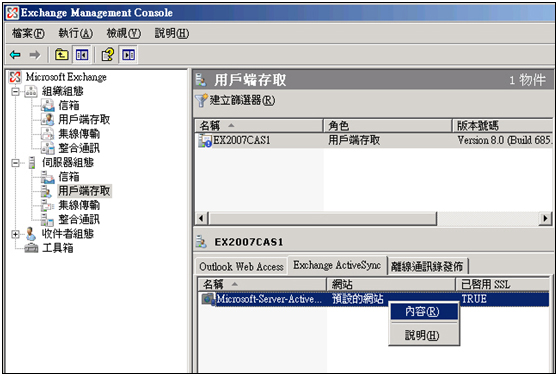558x376 pixels.
Task: Click the 組織組態 node icon
Action: coord(31,91)
